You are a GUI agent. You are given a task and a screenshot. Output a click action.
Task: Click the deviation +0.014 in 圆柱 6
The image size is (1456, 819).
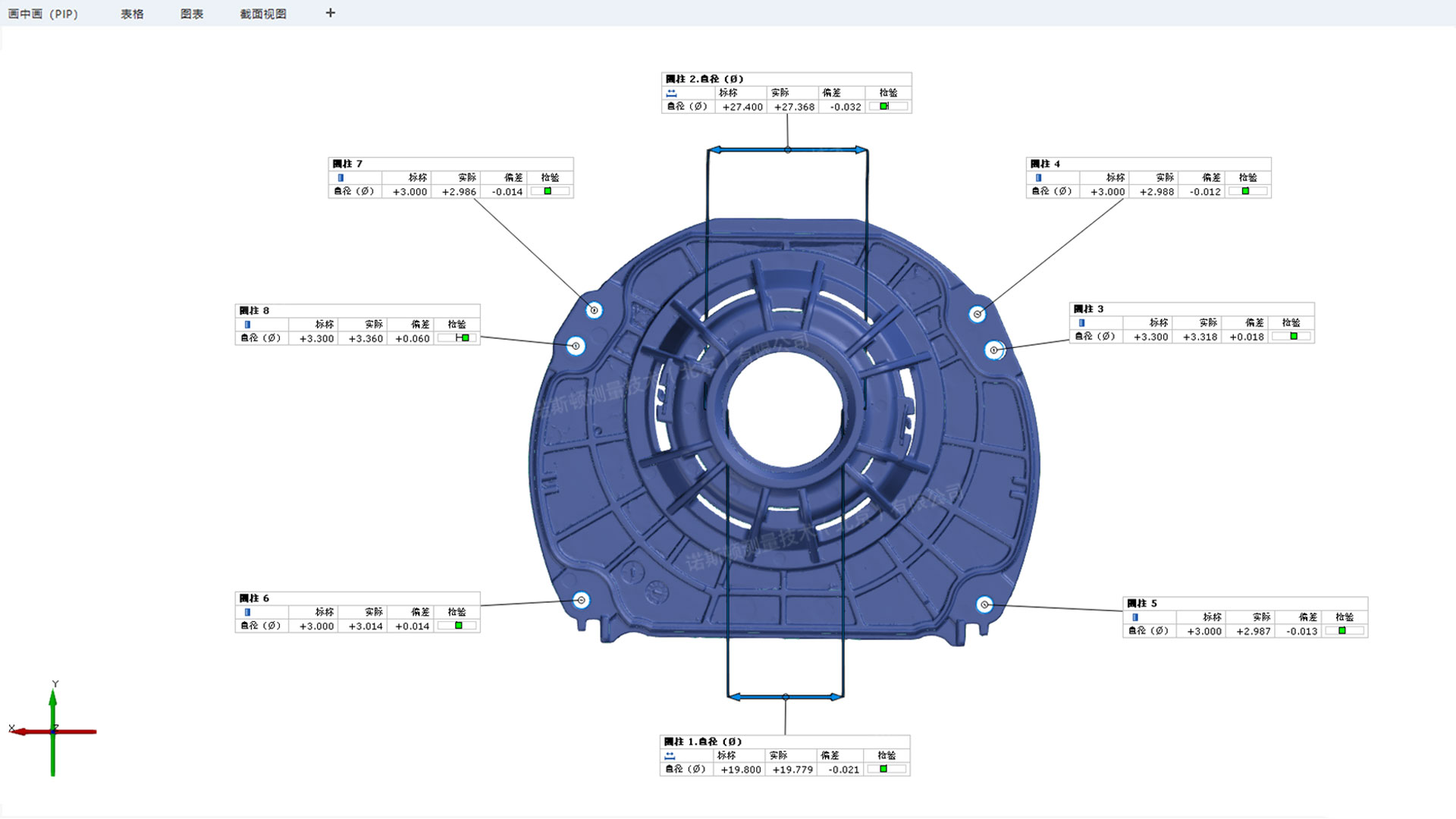413,626
